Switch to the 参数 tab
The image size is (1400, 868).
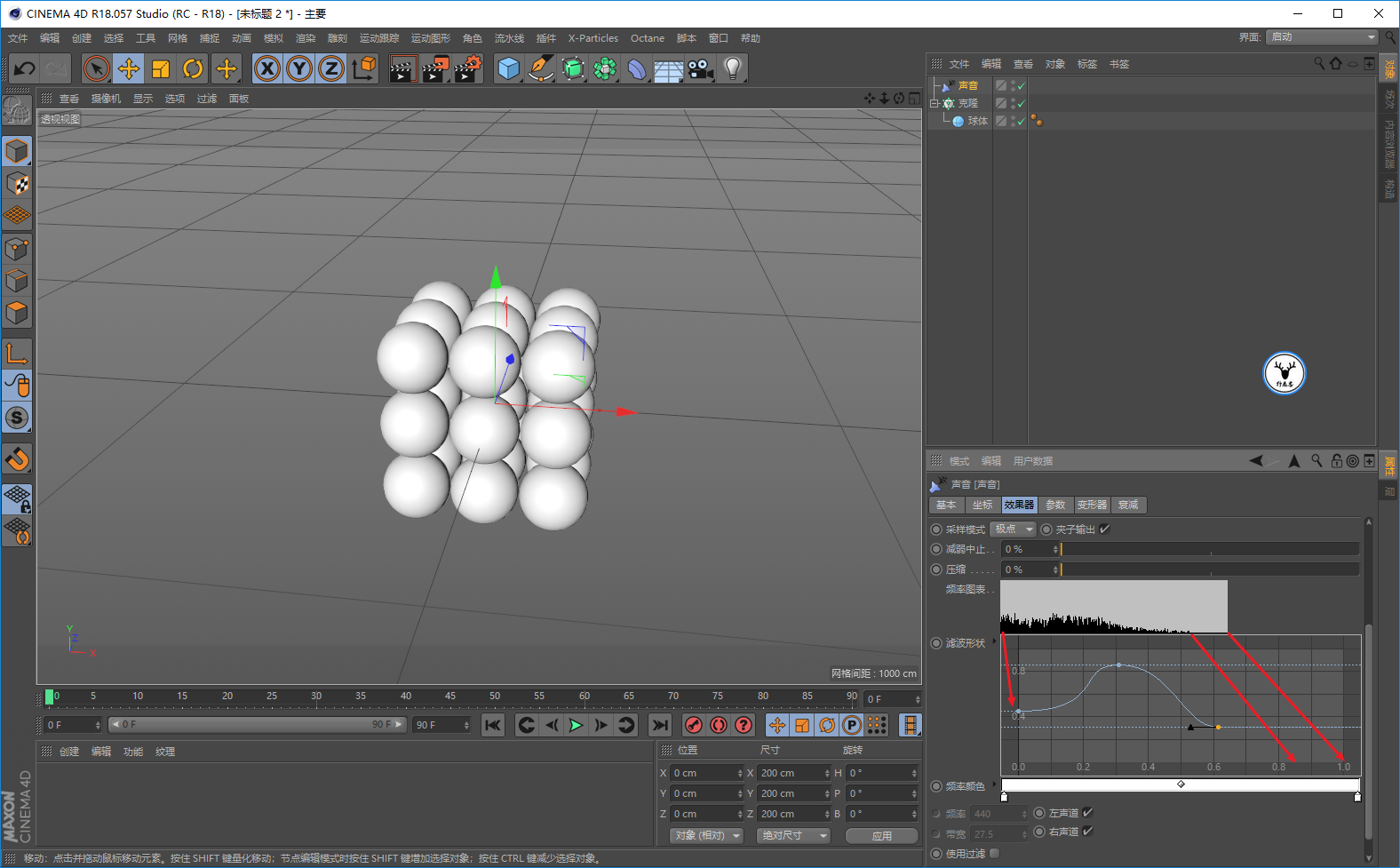pyautogui.click(x=1055, y=505)
